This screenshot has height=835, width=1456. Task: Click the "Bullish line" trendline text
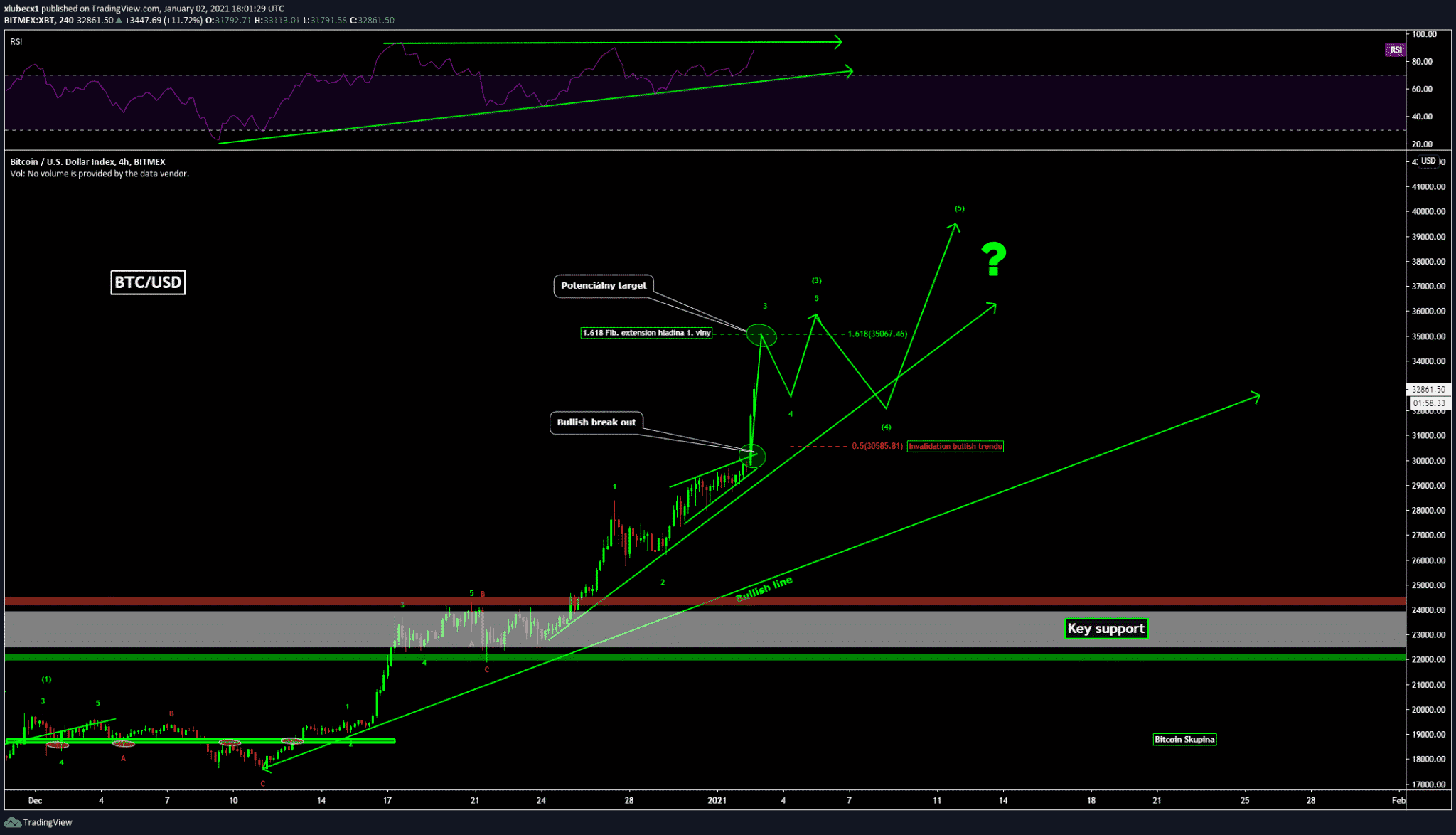764,590
